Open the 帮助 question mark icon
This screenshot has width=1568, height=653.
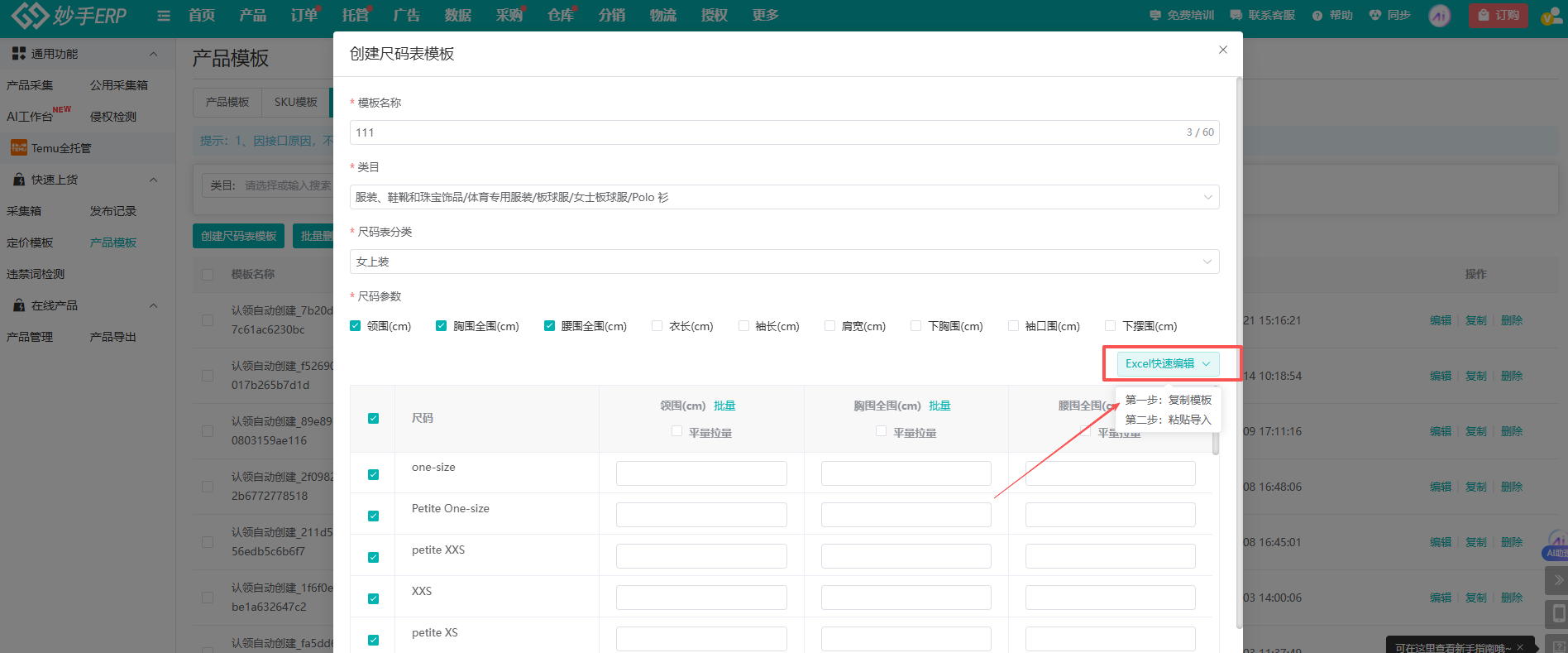1317,16
